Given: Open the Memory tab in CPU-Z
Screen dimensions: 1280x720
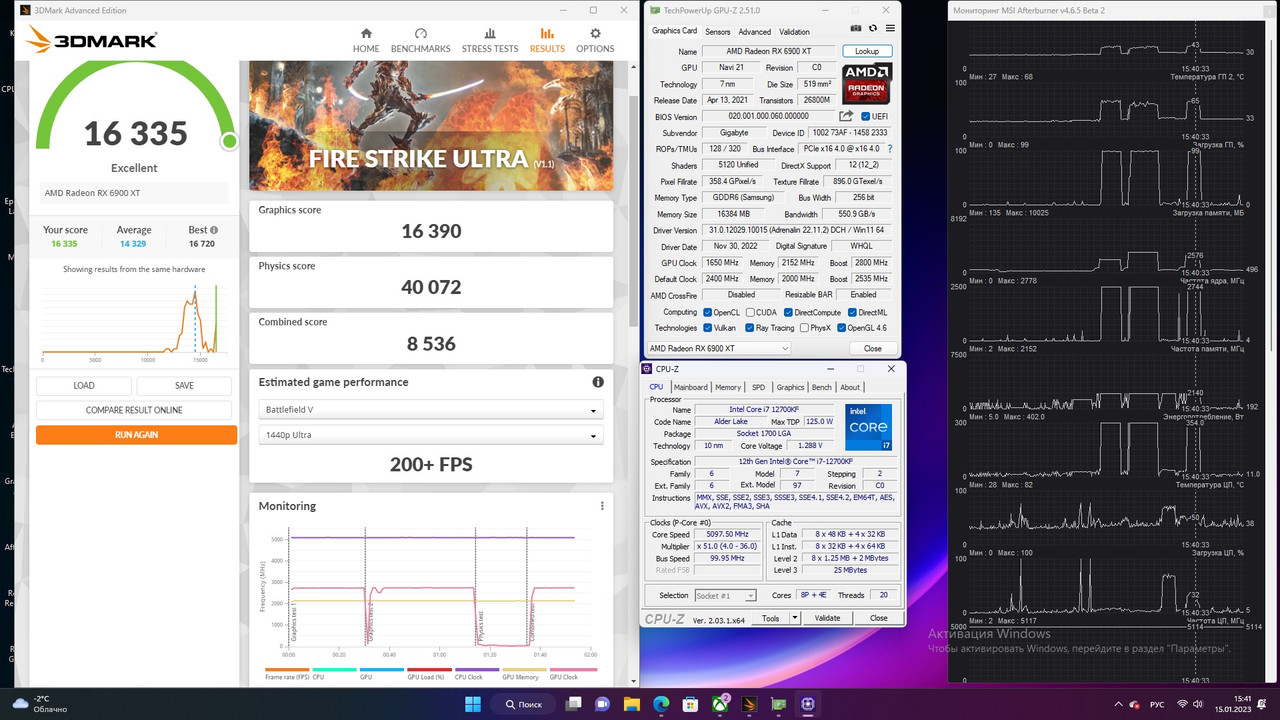Looking at the screenshot, I should (728, 387).
